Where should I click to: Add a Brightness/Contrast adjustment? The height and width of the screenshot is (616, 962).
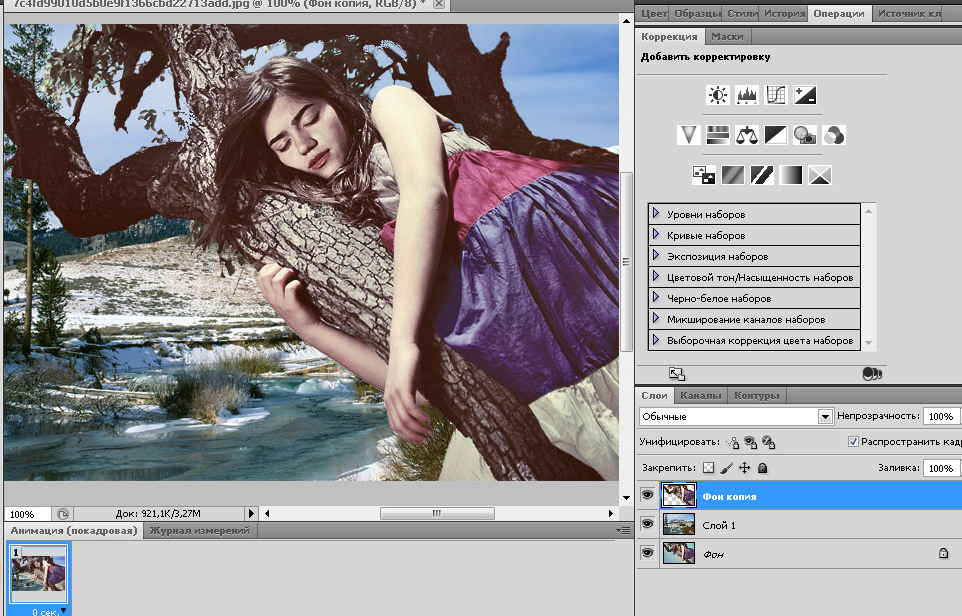pos(717,95)
